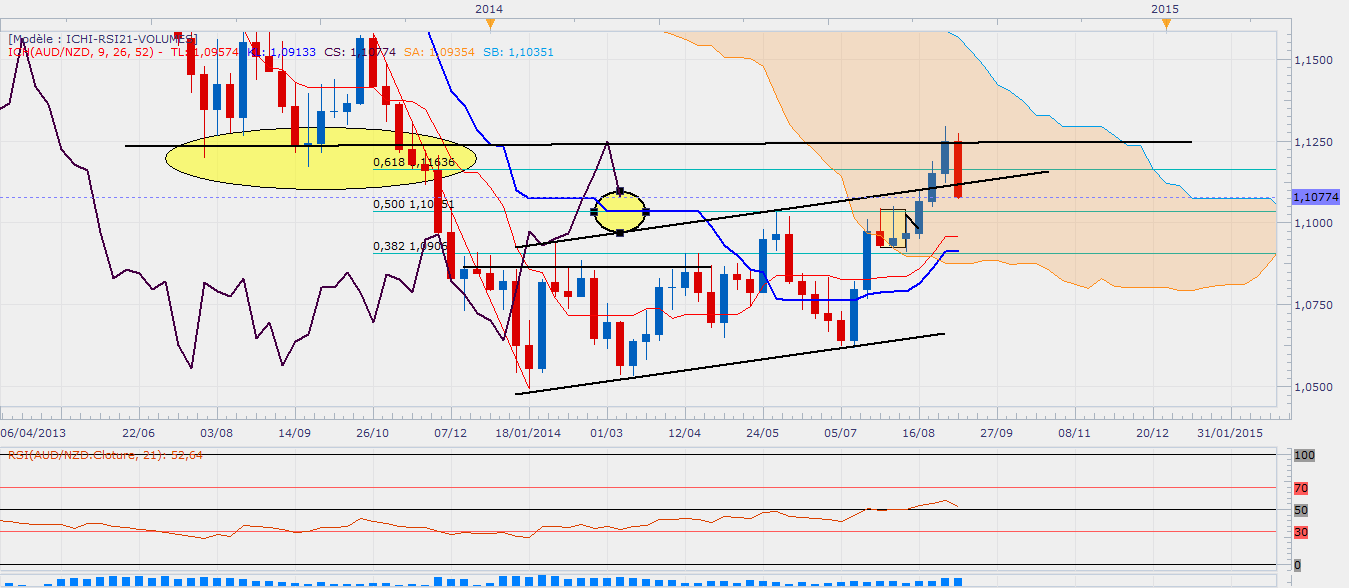Click the 2015 year text on top axis
The height and width of the screenshot is (588, 1349).
pyautogui.click(x=1164, y=8)
